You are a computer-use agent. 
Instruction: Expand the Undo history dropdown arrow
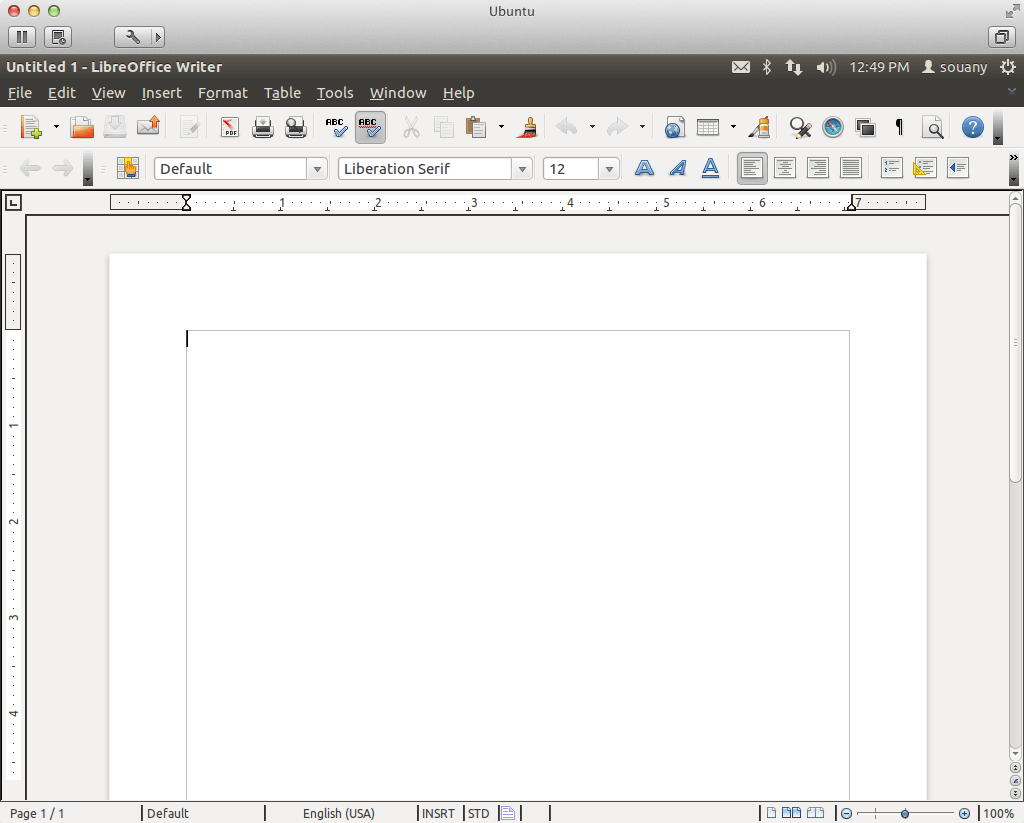592,127
